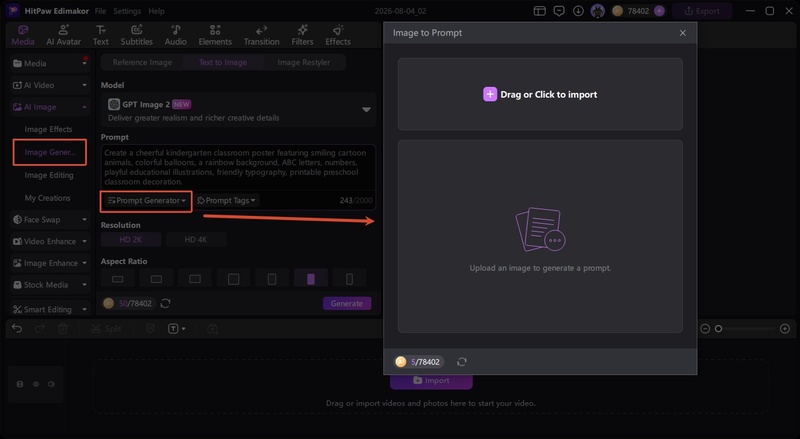Click the Generate button

[347, 303]
